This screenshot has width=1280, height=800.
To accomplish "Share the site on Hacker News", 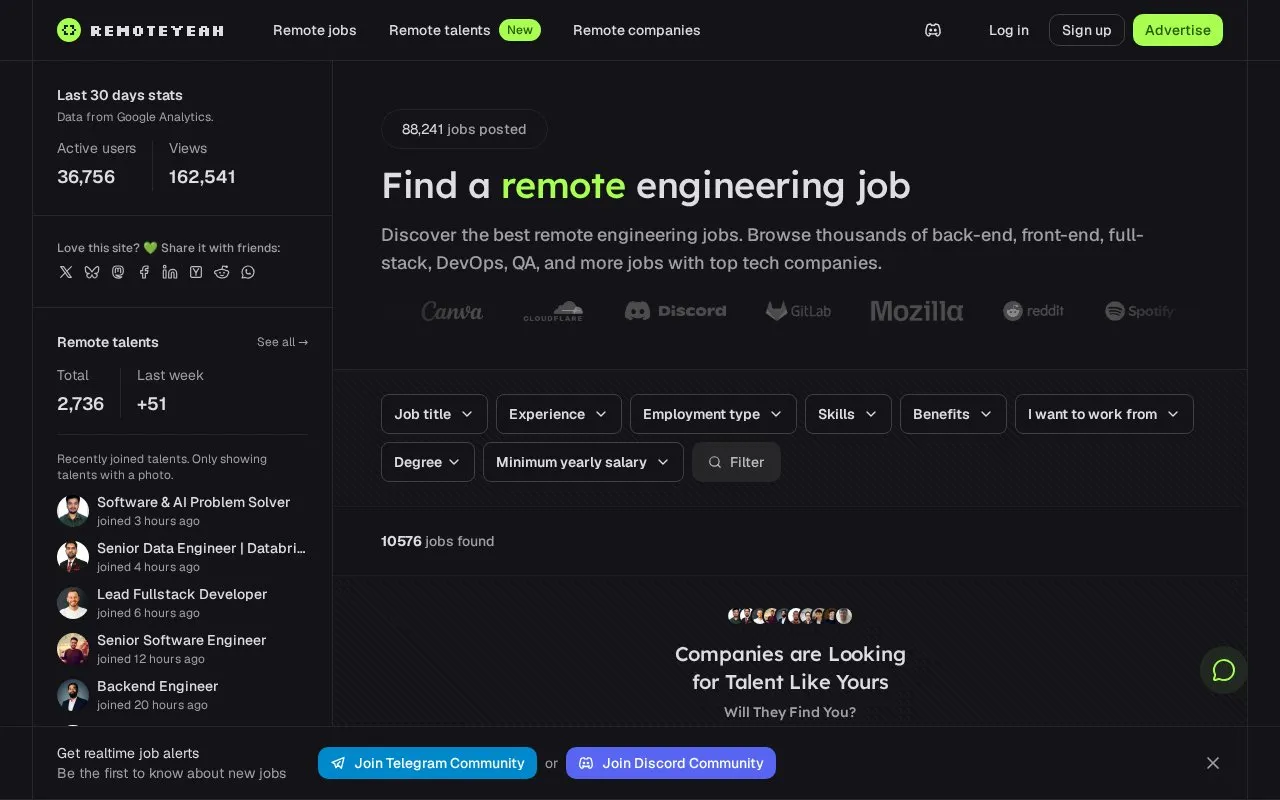I will (x=196, y=272).
